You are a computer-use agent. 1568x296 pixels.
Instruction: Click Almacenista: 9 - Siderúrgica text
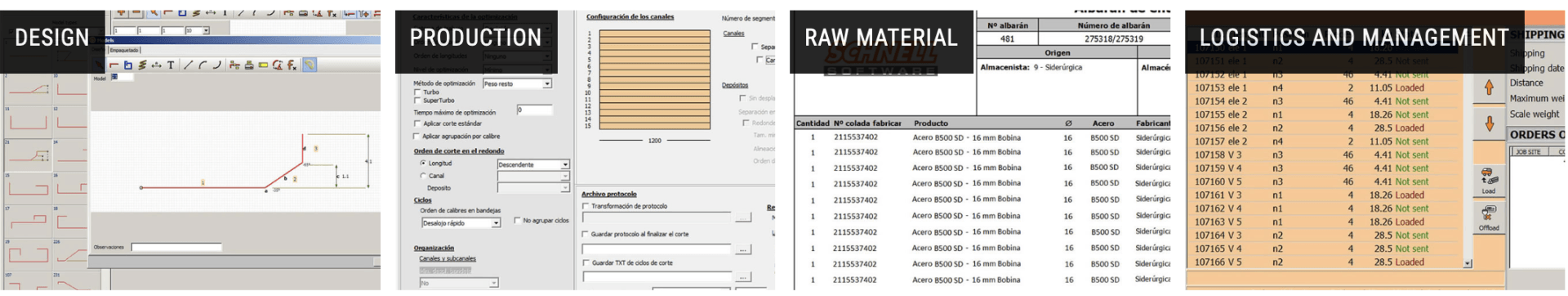click(1031, 67)
